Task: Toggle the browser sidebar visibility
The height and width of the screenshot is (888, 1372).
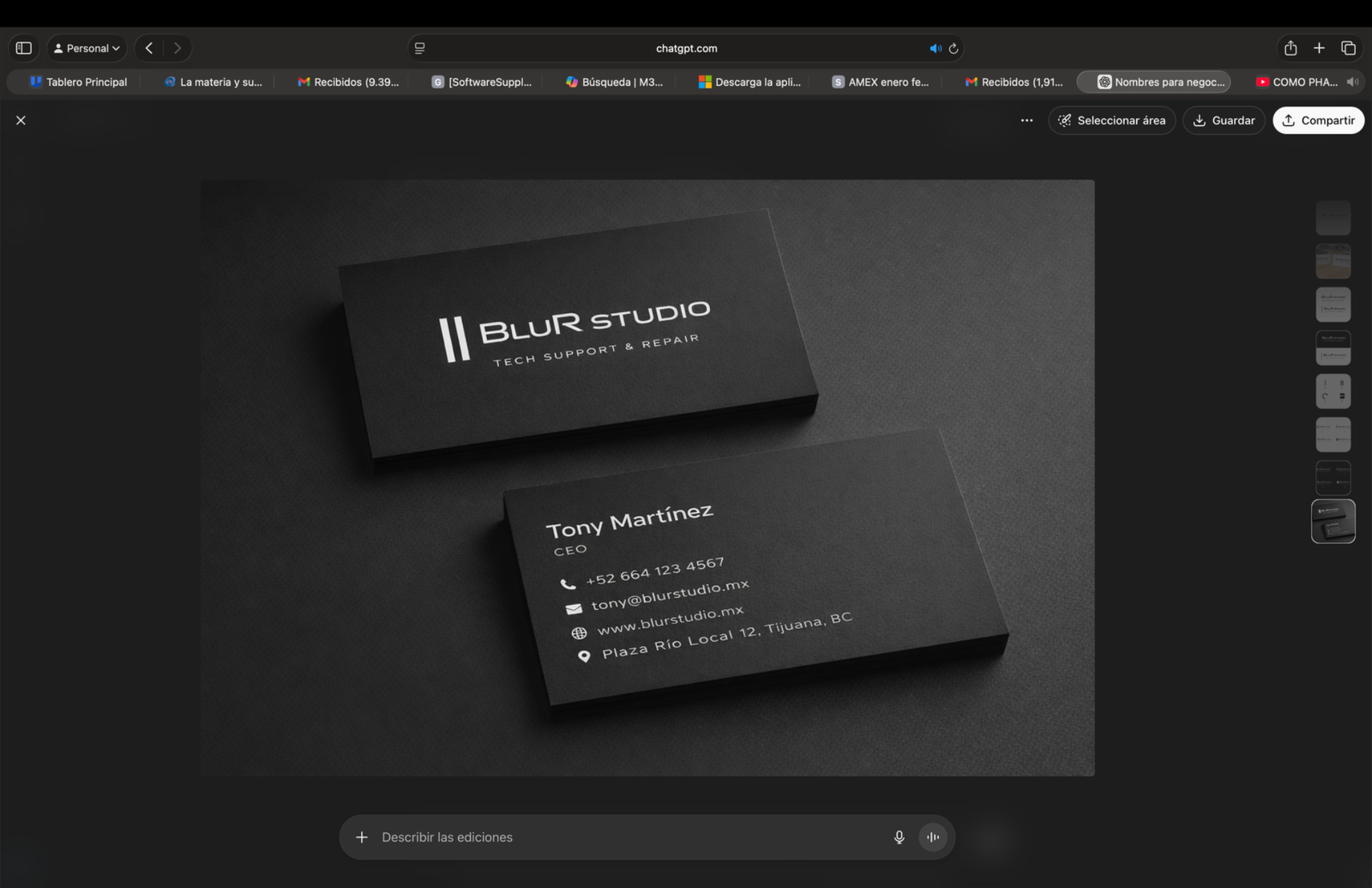Action: (x=23, y=48)
